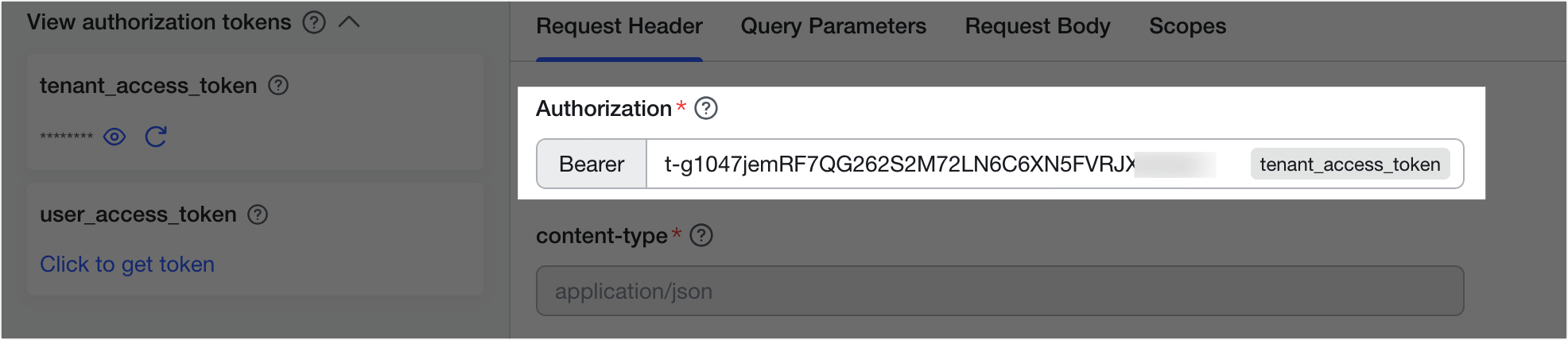Refresh the tenant_access_token
This screenshot has width=1568, height=340.
156,137
